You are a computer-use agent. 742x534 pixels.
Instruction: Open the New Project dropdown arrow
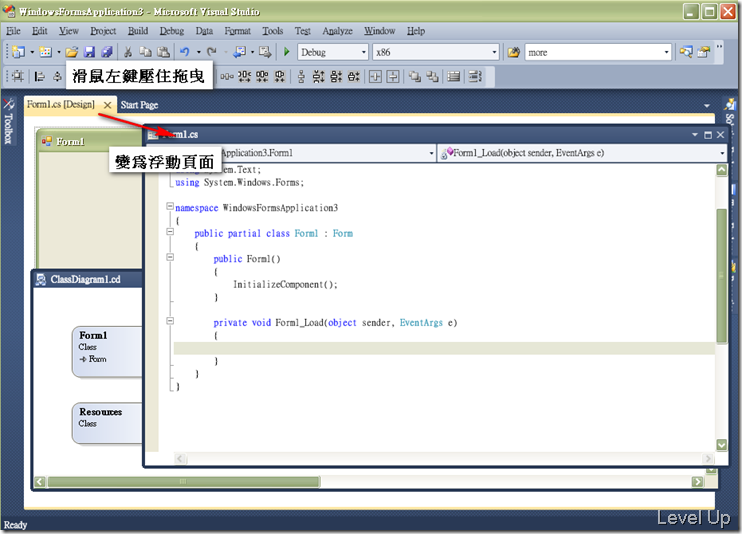point(32,52)
